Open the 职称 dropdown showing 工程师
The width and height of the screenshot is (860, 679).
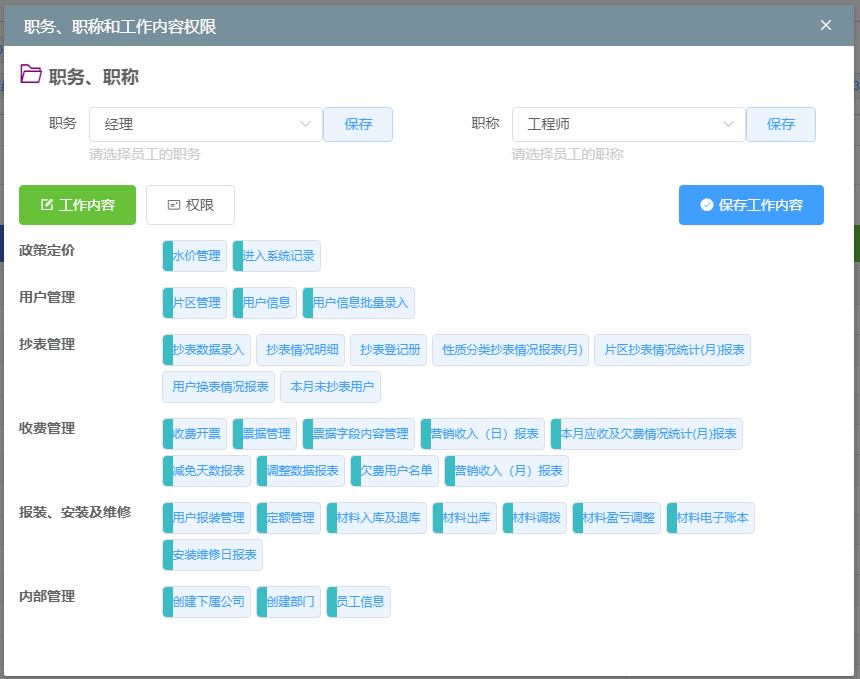628,125
